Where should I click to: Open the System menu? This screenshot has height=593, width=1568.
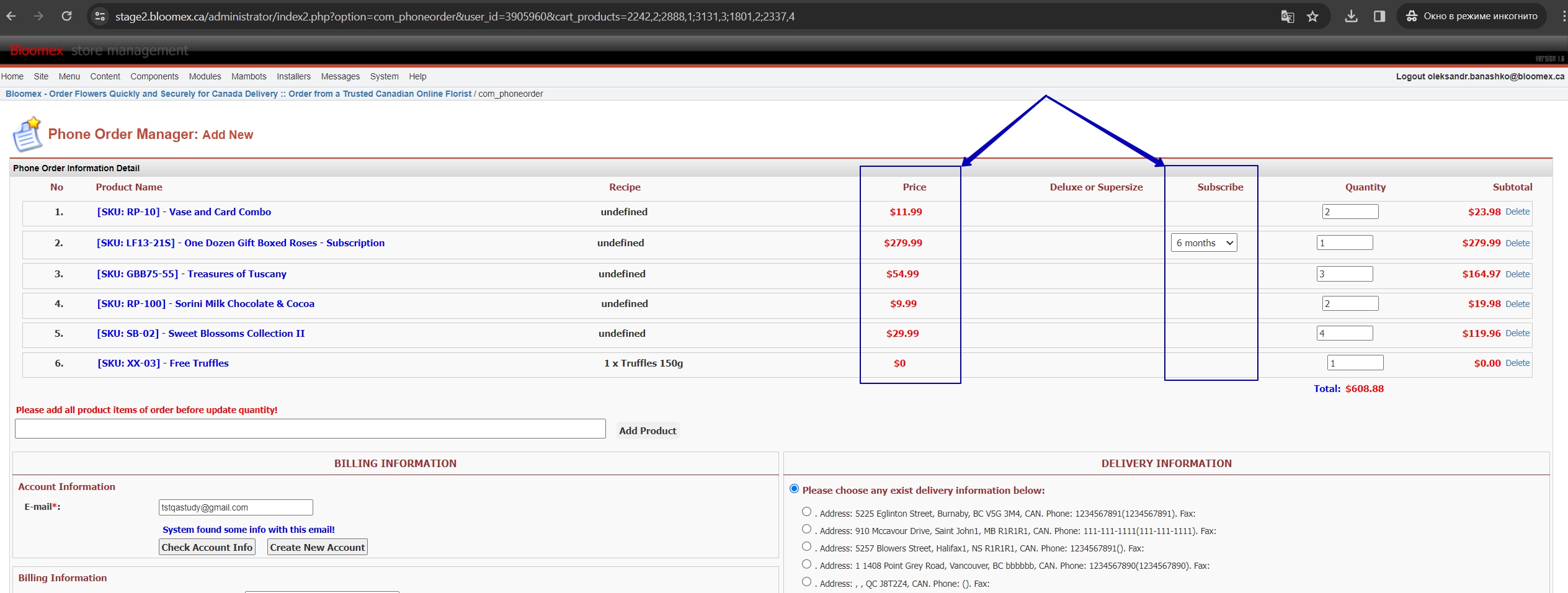[x=385, y=76]
